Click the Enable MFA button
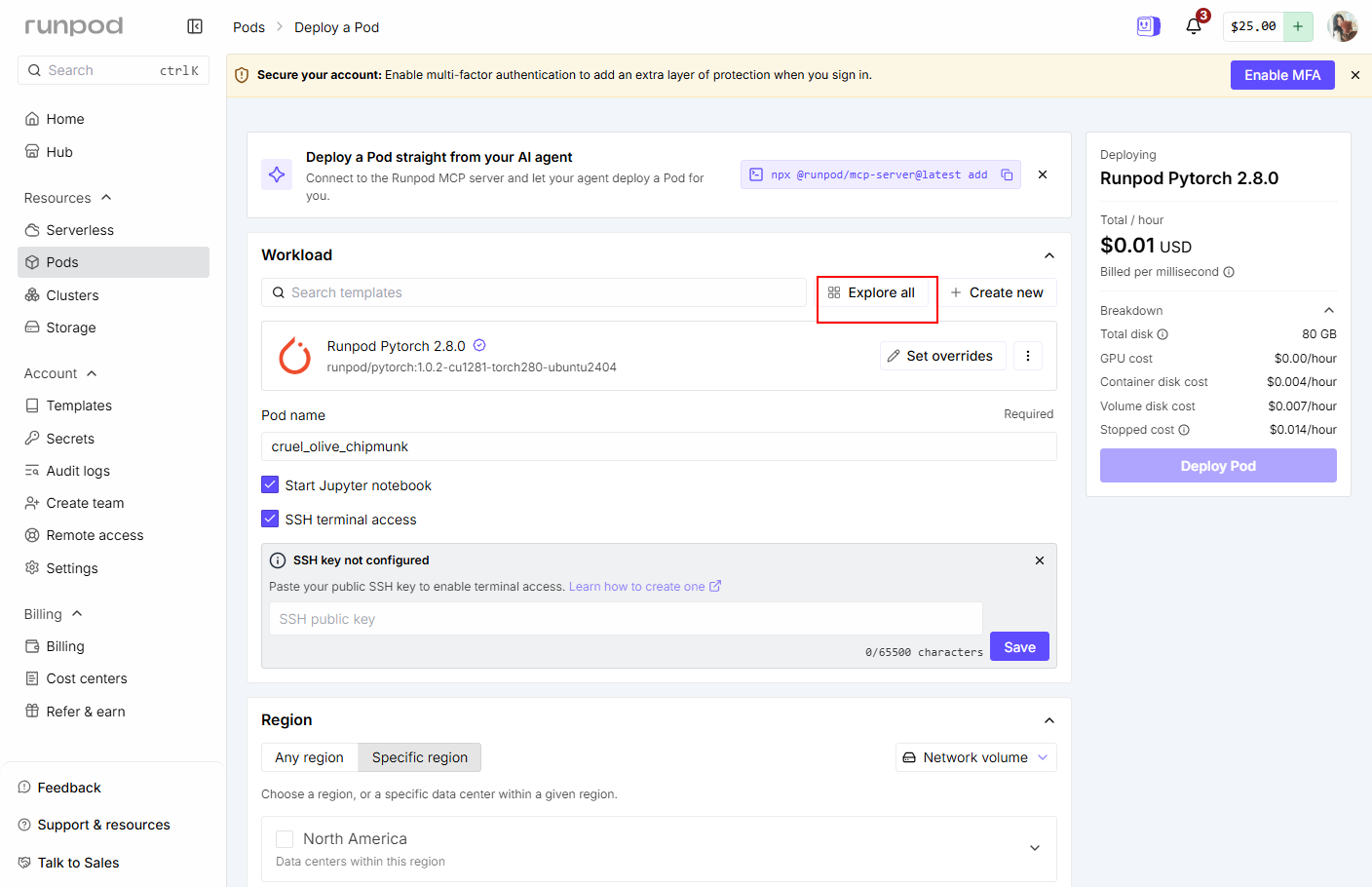The height and width of the screenshot is (887, 1372). (1282, 75)
